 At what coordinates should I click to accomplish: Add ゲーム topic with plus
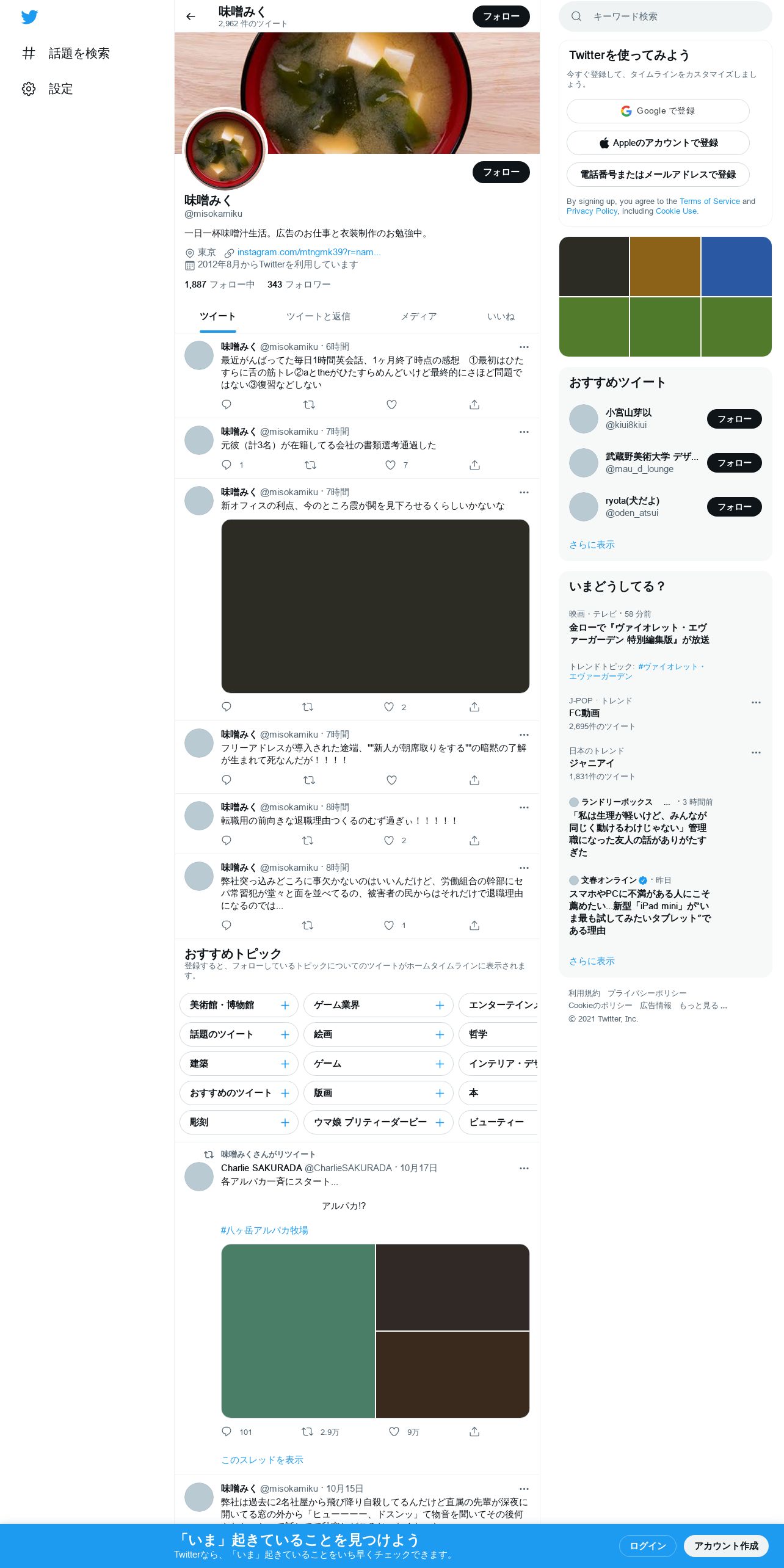[440, 1064]
